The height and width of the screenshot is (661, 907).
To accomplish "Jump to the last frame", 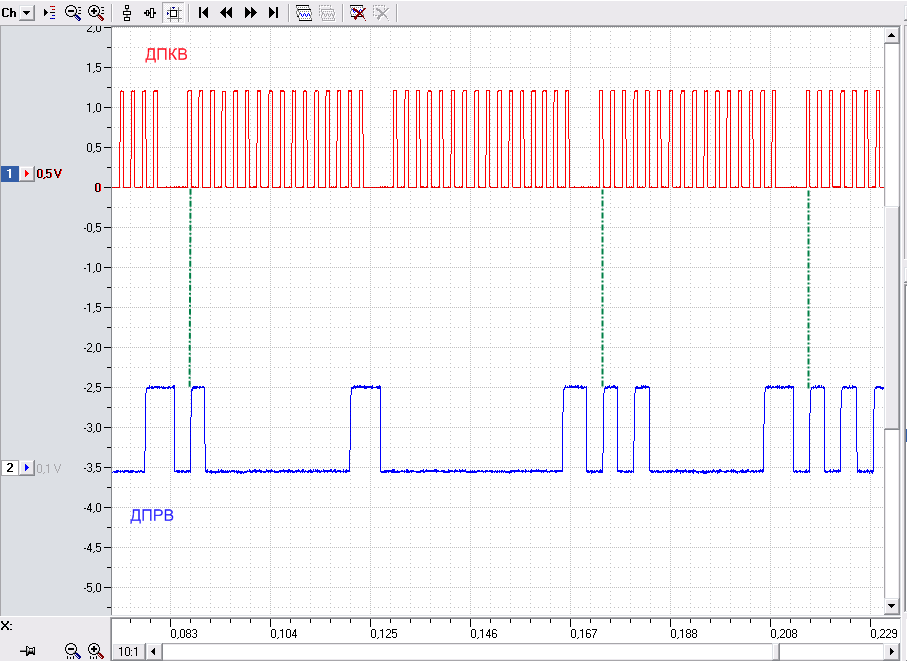I will [273, 13].
